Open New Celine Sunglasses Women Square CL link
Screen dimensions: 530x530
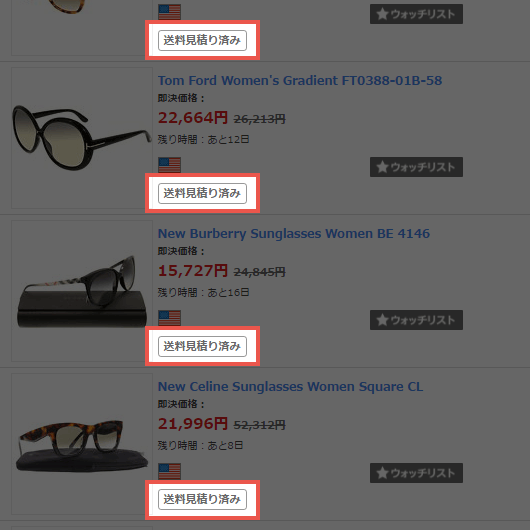[290, 387]
